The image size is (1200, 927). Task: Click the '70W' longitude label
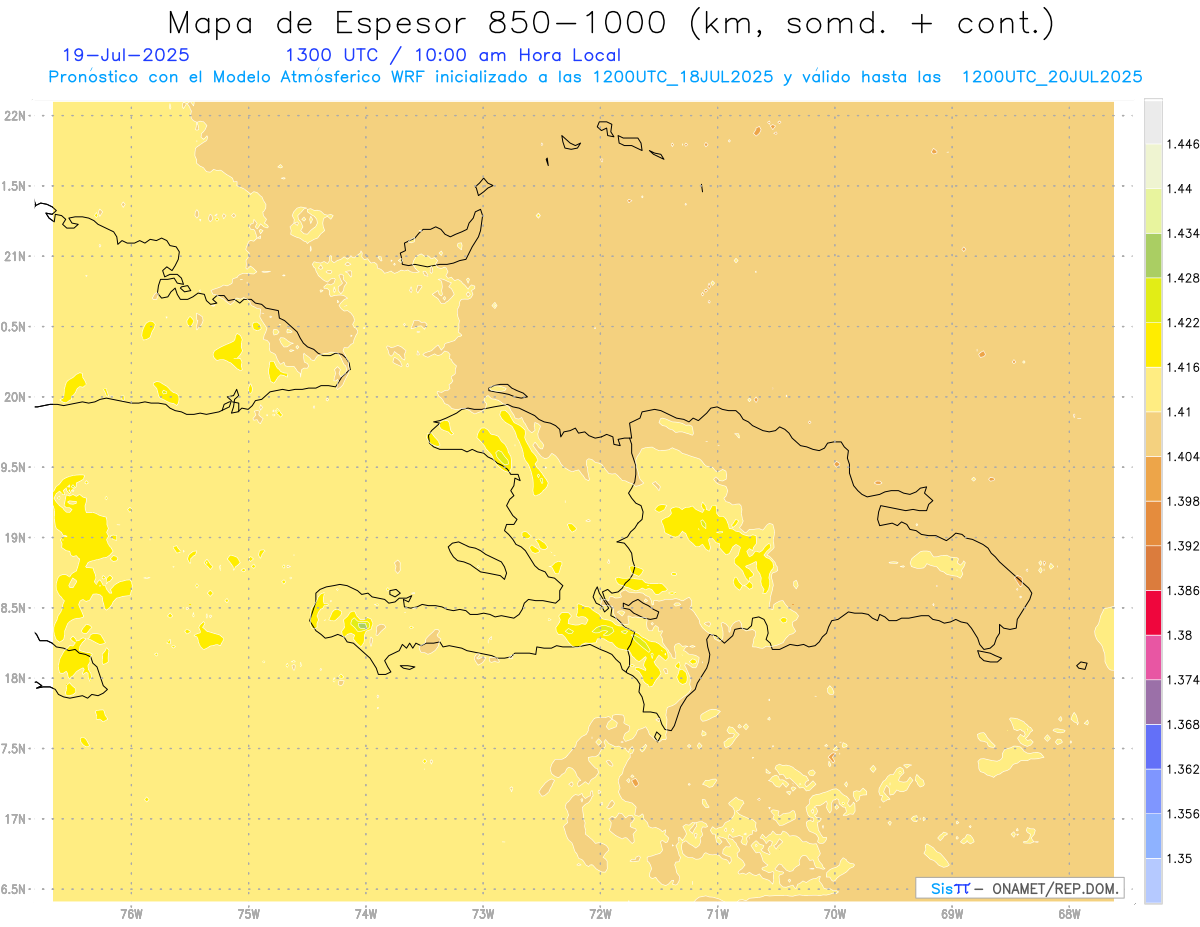point(835,913)
